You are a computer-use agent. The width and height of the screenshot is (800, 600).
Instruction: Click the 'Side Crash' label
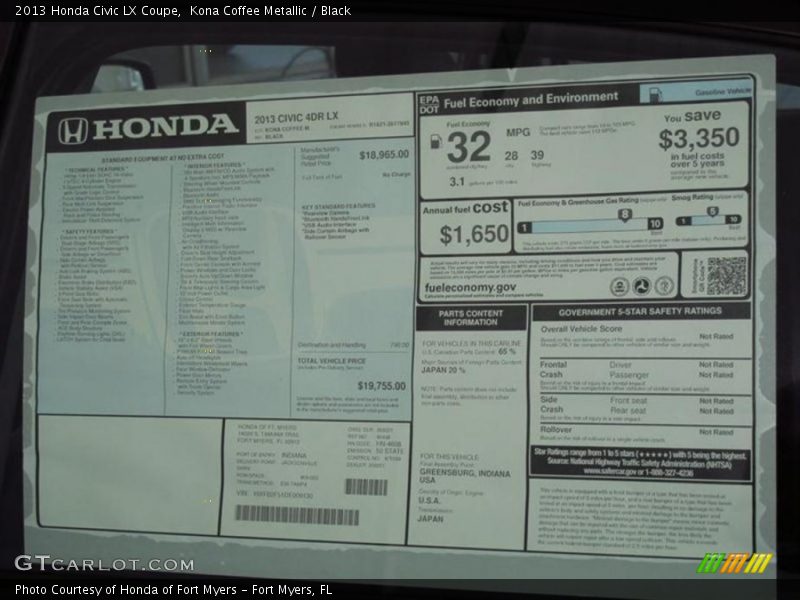552,405
